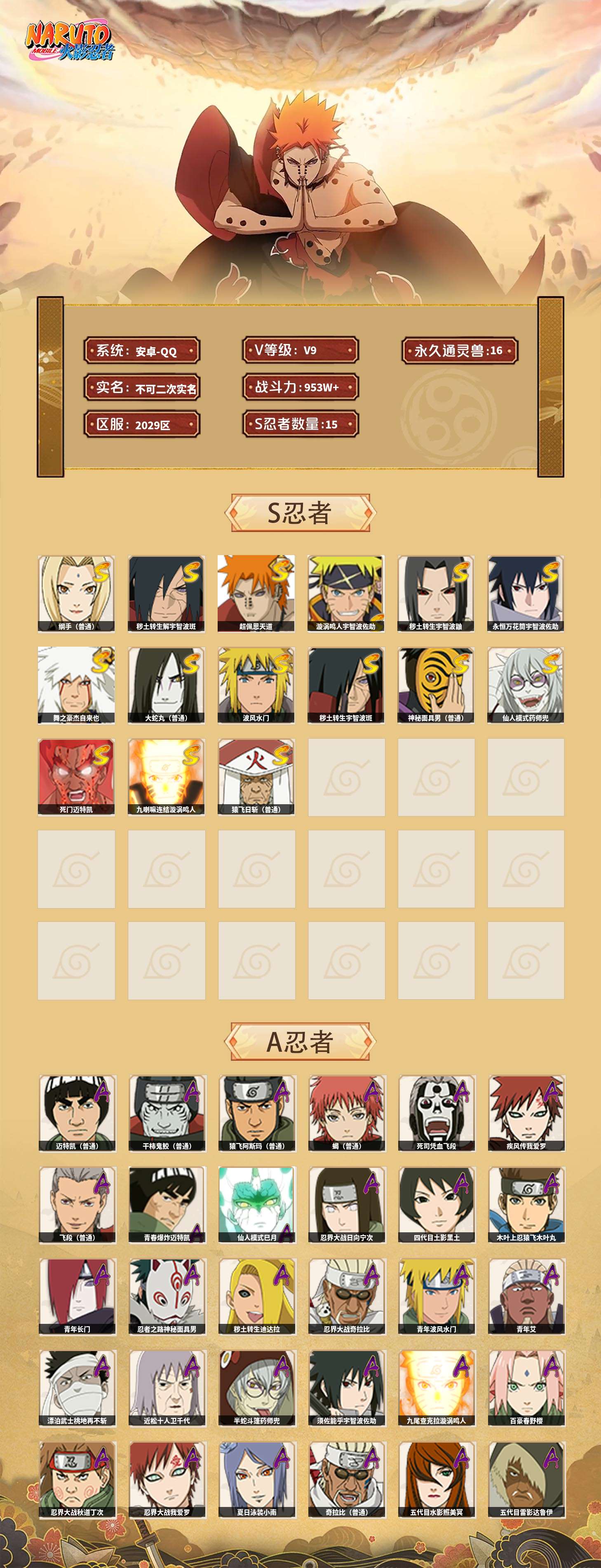Select the 死门迈特凯 ninja portrait
Image resolution: width=601 pixels, height=1568 pixels.
click(76, 777)
